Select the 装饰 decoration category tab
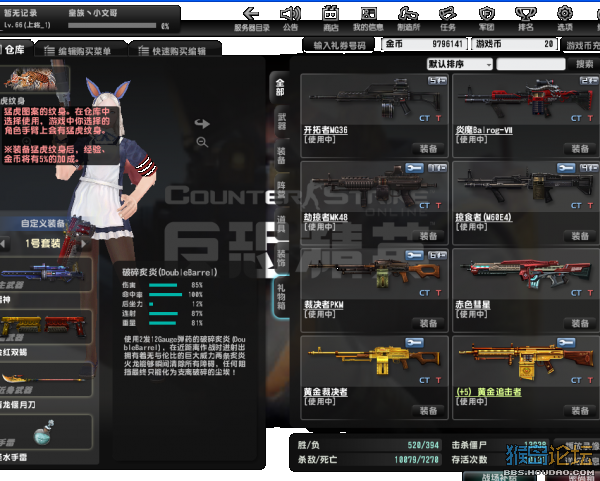This screenshot has height=481, width=600. (x=281, y=258)
